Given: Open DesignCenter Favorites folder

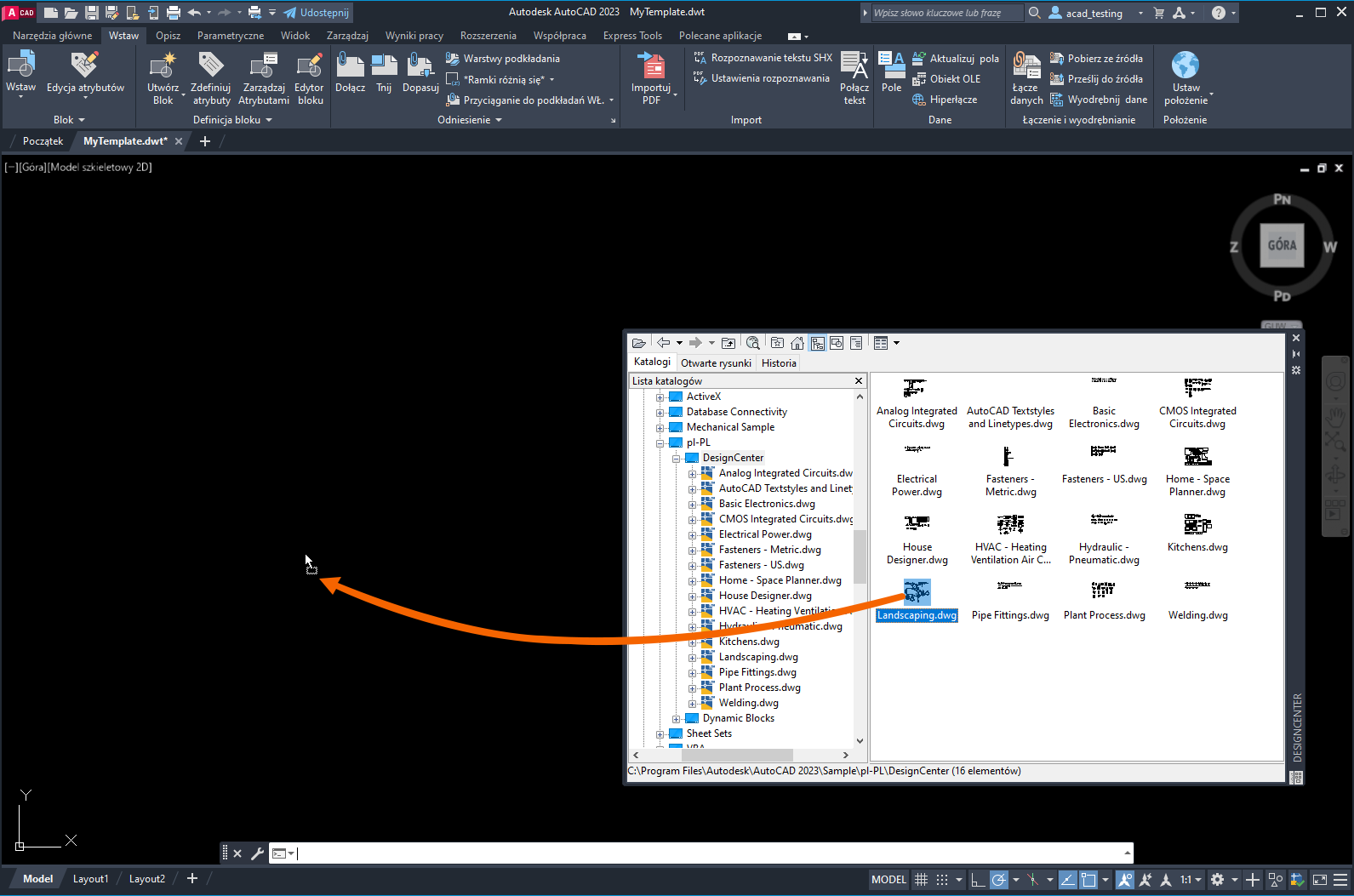Looking at the screenshot, I should [x=777, y=343].
